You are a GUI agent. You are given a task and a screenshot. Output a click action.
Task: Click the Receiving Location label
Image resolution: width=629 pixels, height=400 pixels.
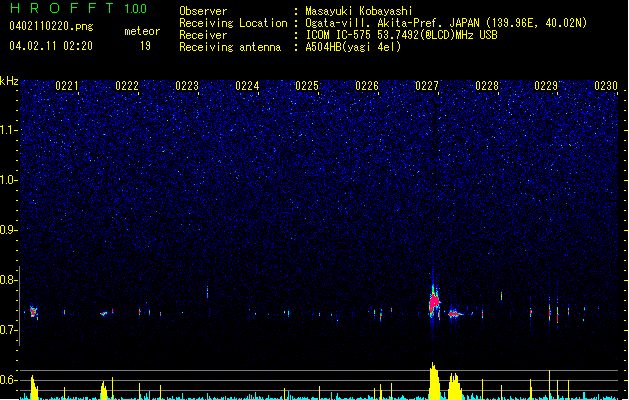tap(233, 23)
